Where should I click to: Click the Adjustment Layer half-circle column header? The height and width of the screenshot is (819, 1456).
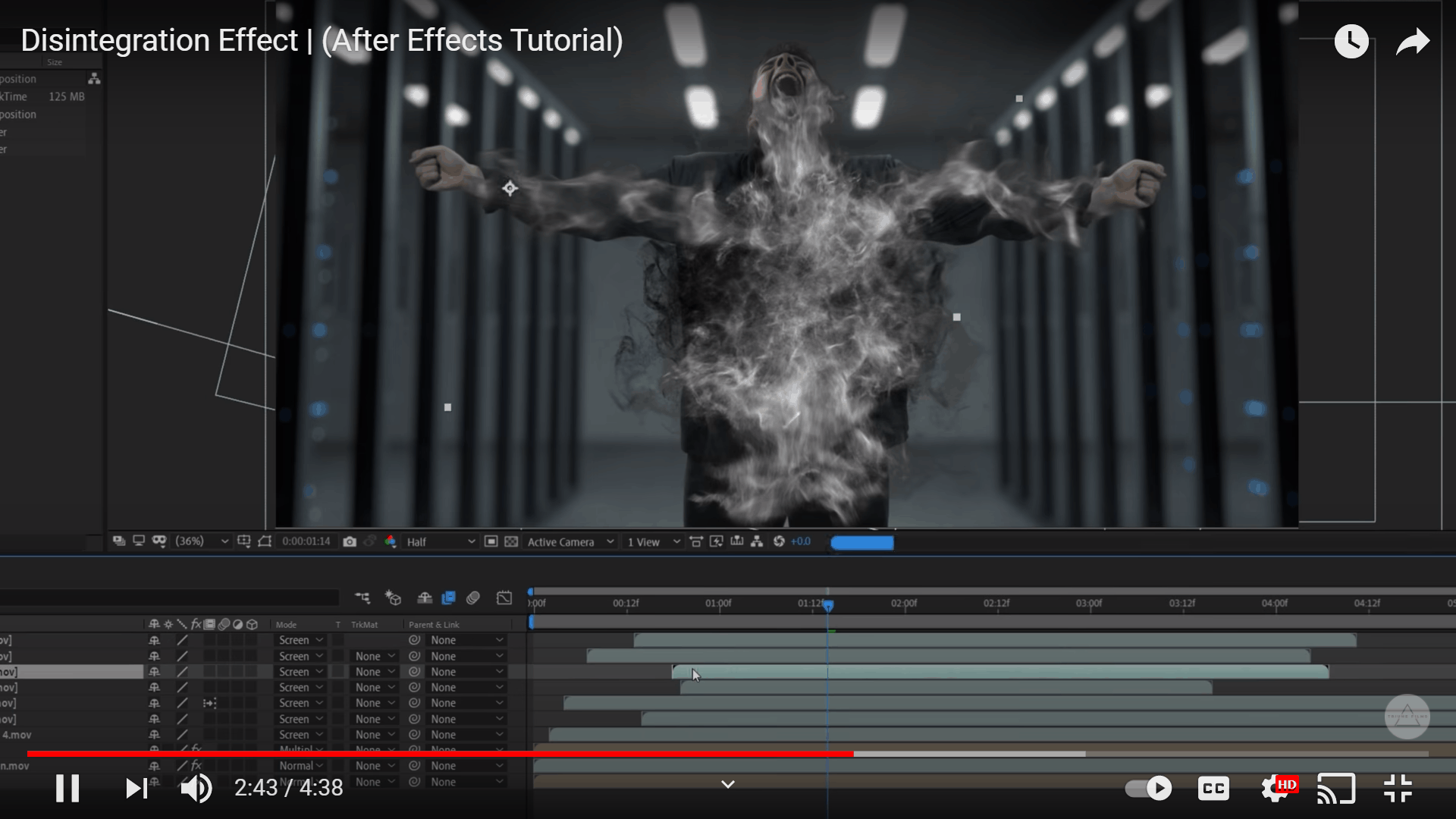pos(238,624)
